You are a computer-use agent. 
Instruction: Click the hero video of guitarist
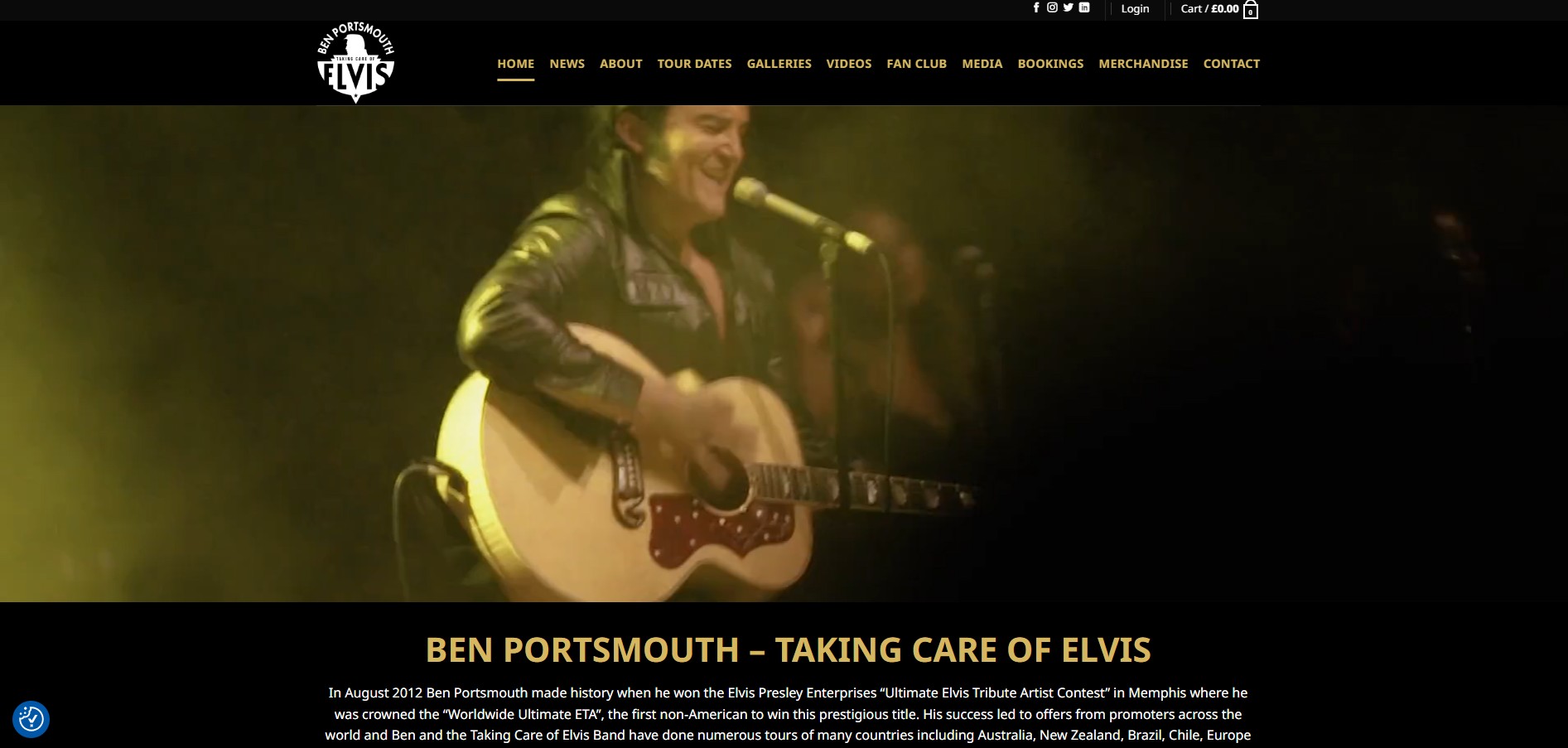[x=784, y=354]
